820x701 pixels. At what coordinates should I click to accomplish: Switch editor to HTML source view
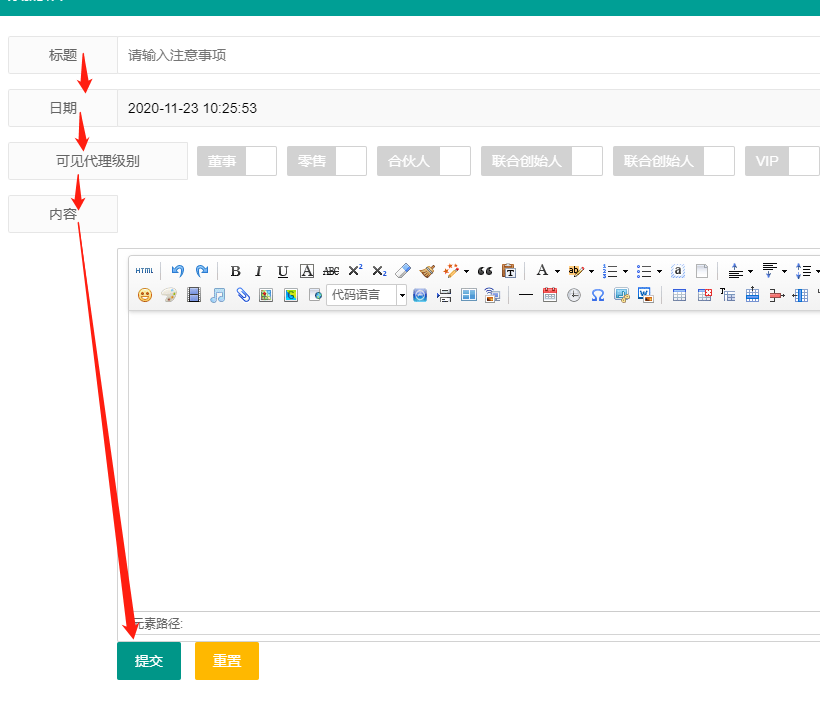(145, 271)
